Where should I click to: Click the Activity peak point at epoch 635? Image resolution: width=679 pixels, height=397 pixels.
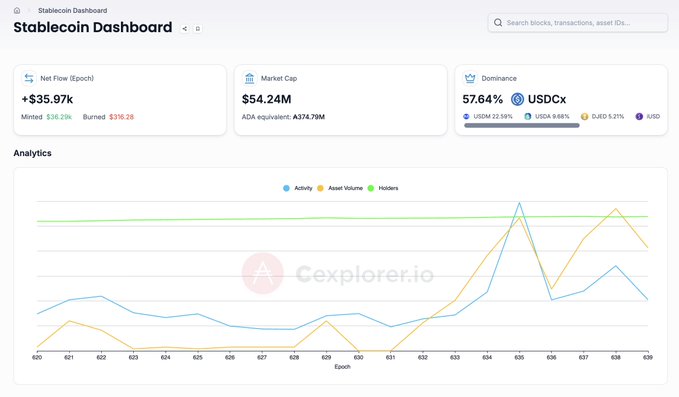pos(519,203)
